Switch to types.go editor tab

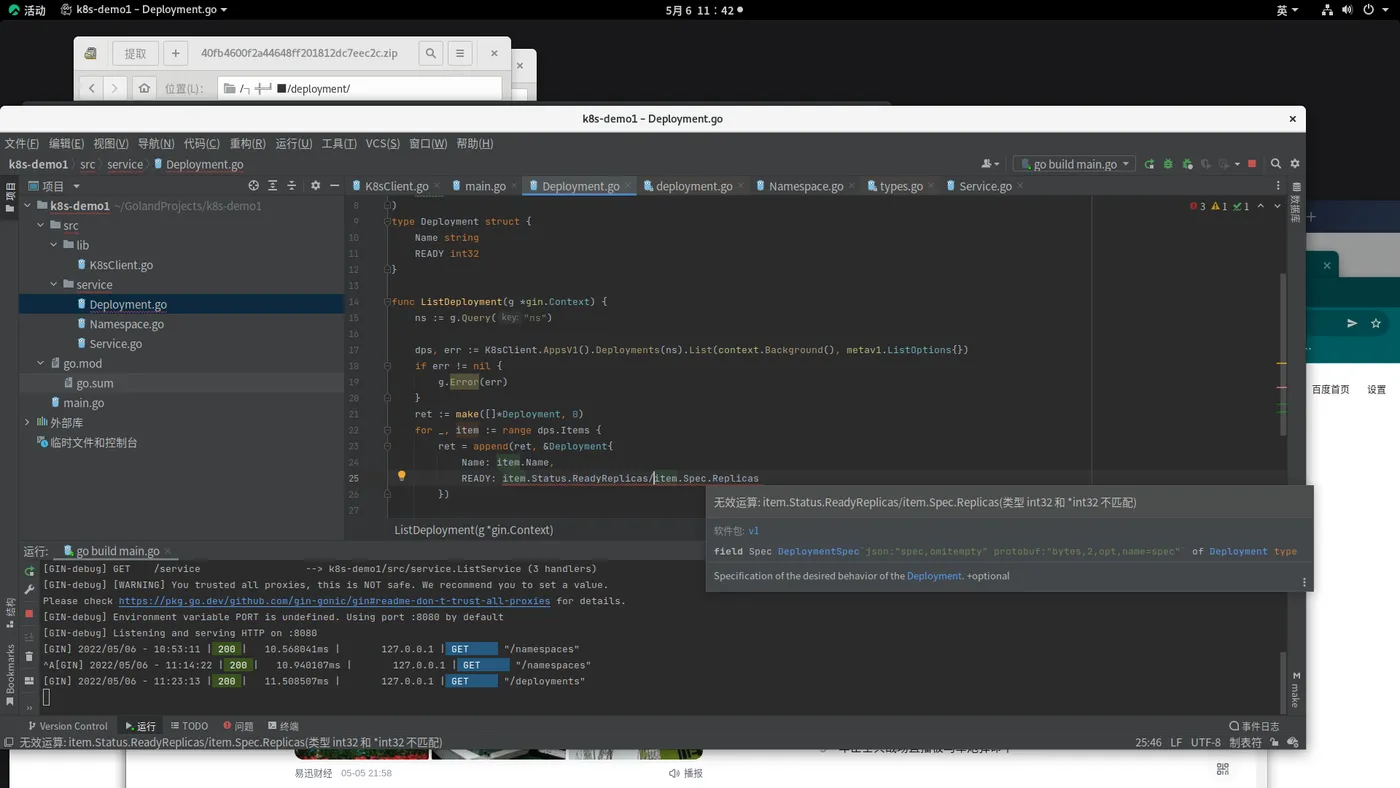(901, 186)
